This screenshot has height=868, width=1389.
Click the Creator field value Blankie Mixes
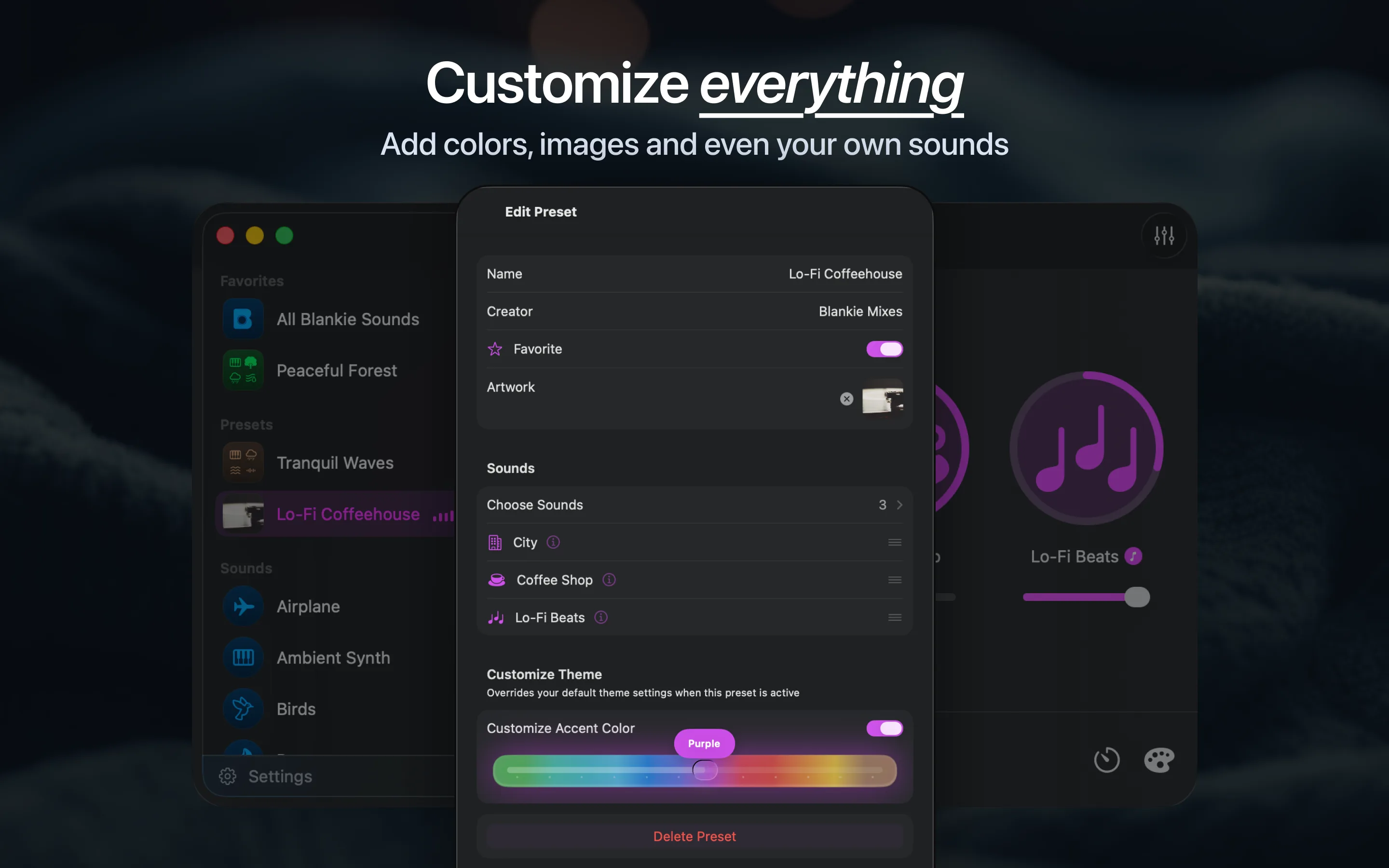pyautogui.click(x=860, y=311)
